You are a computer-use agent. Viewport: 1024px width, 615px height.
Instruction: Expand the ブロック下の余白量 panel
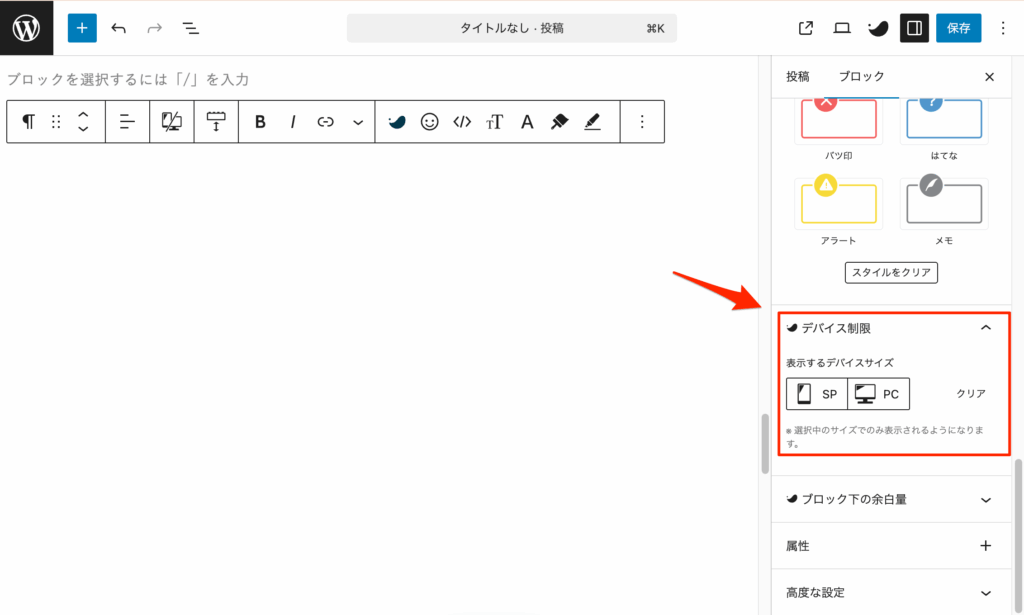pos(986,499)
